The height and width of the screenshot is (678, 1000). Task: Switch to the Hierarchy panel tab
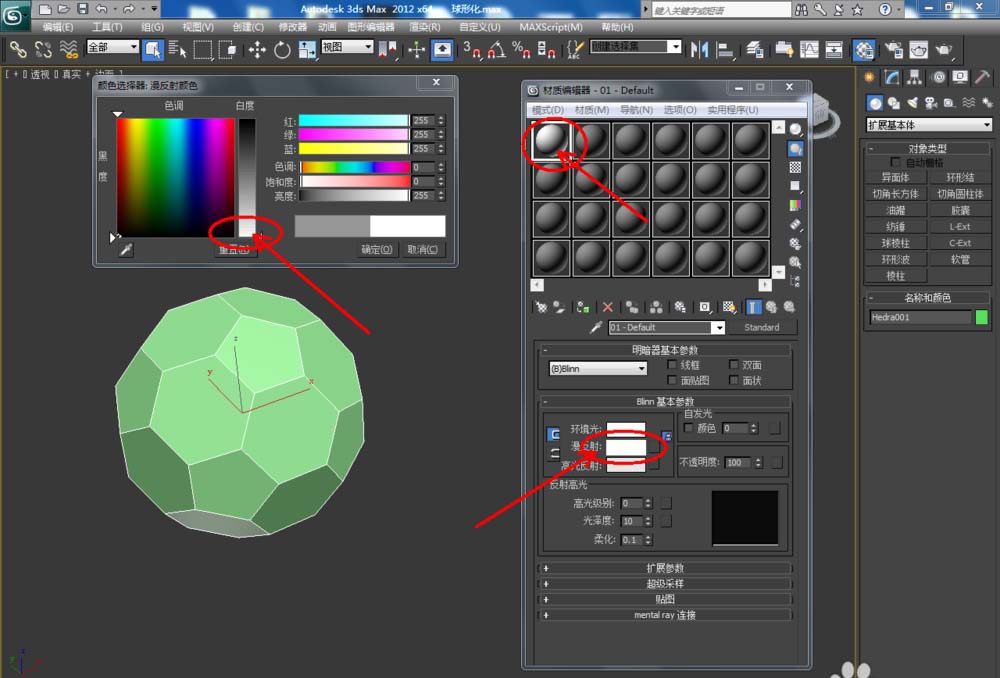pos(915,78)
